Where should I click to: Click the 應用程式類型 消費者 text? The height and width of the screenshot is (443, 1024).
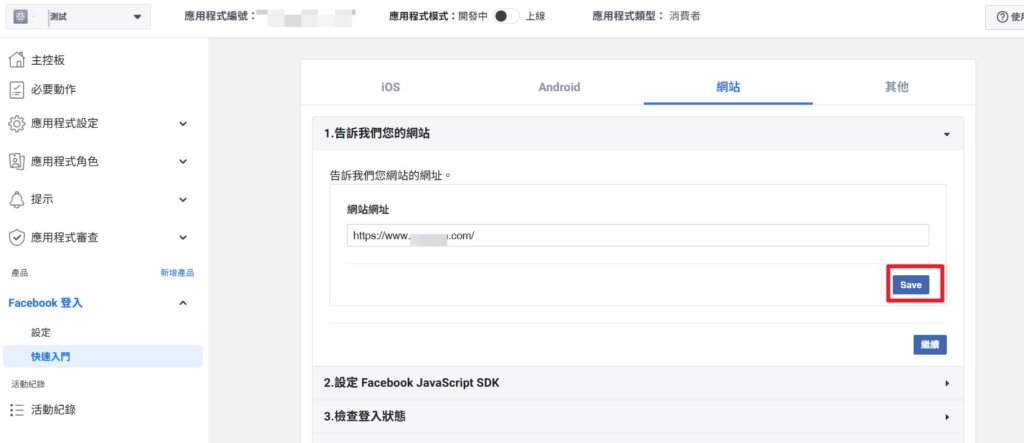[647, 17]
